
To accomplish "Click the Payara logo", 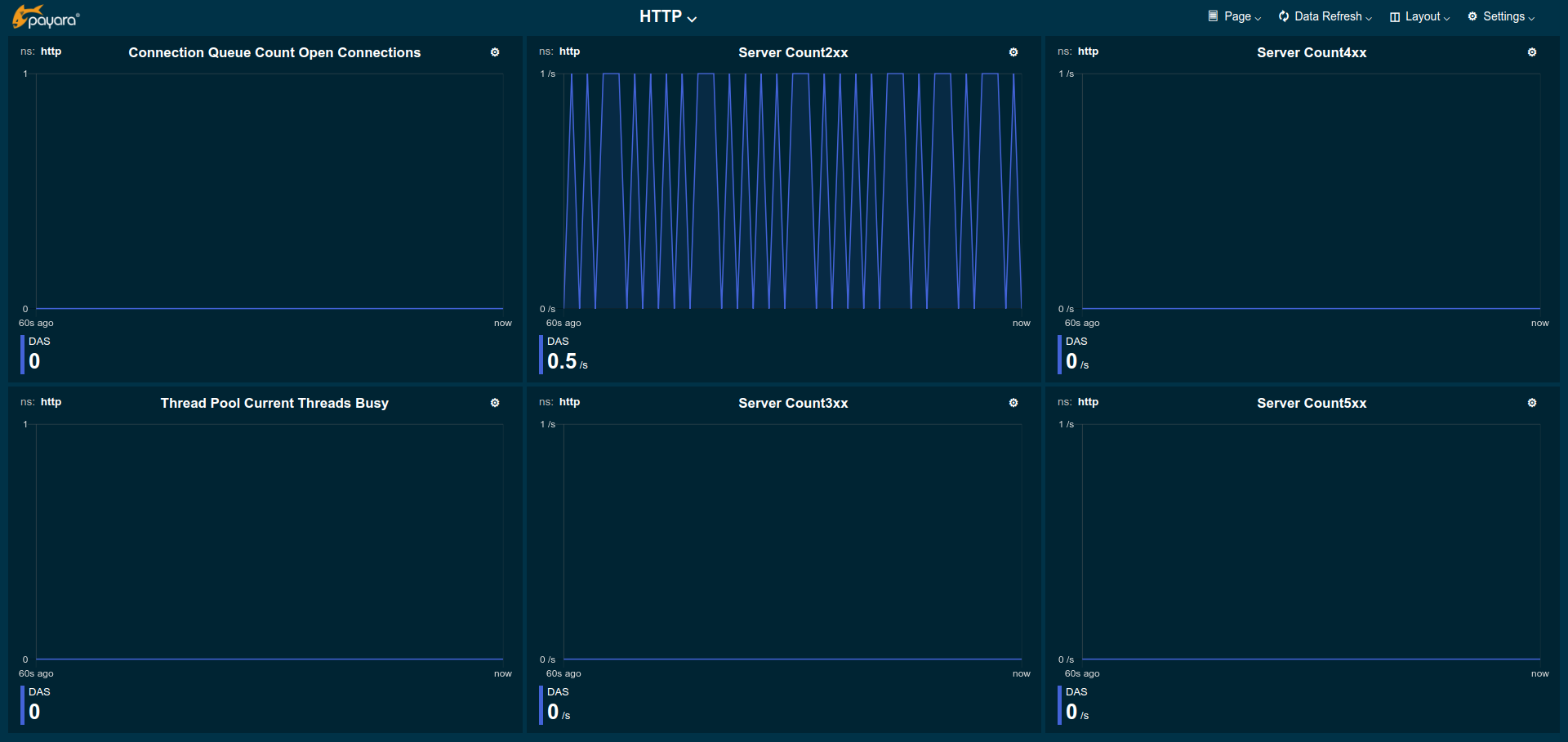I will pos(46,17).
